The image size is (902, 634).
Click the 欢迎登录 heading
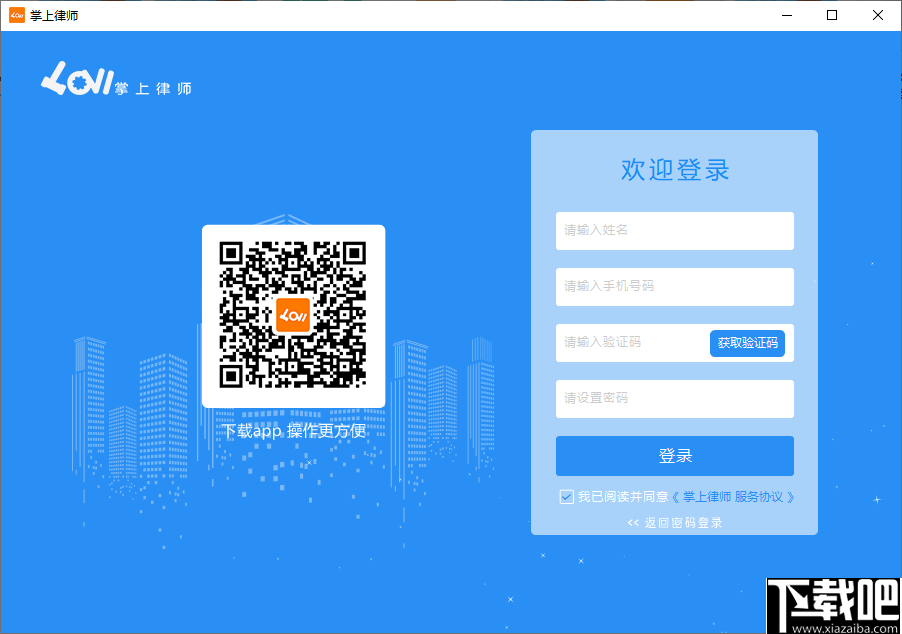(x=675, y=170)
